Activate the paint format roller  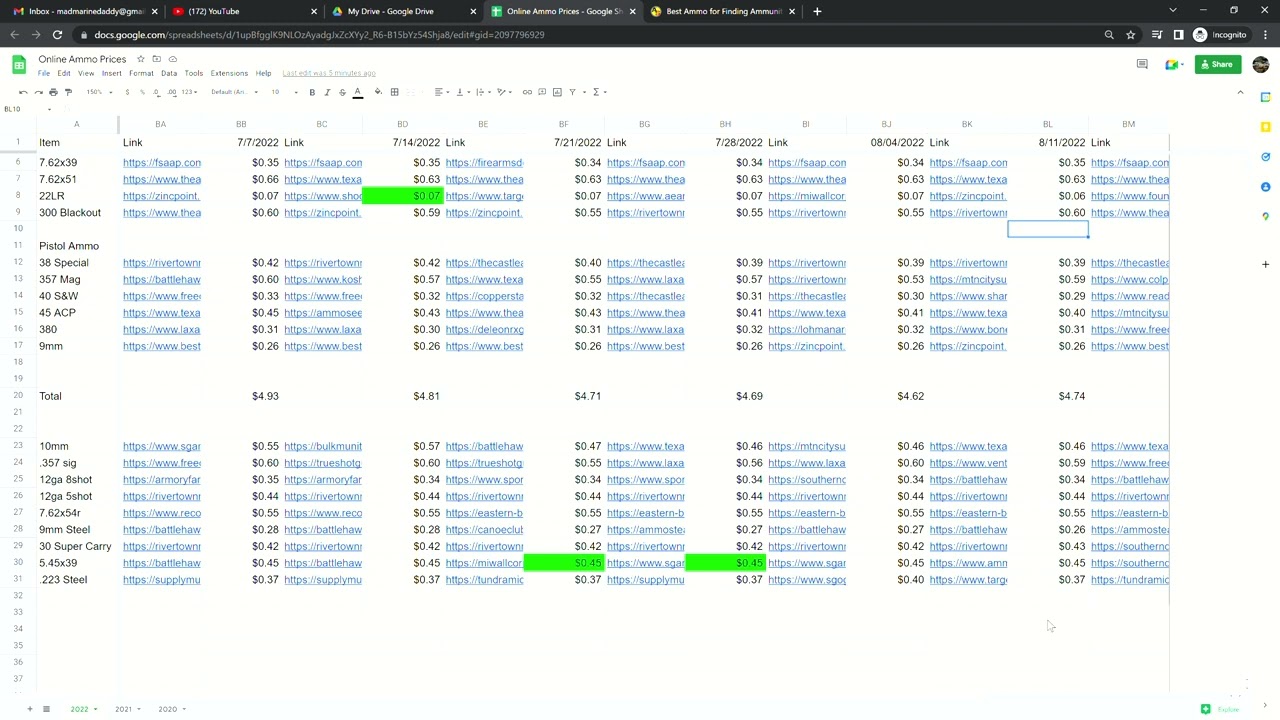pos(68,92)
